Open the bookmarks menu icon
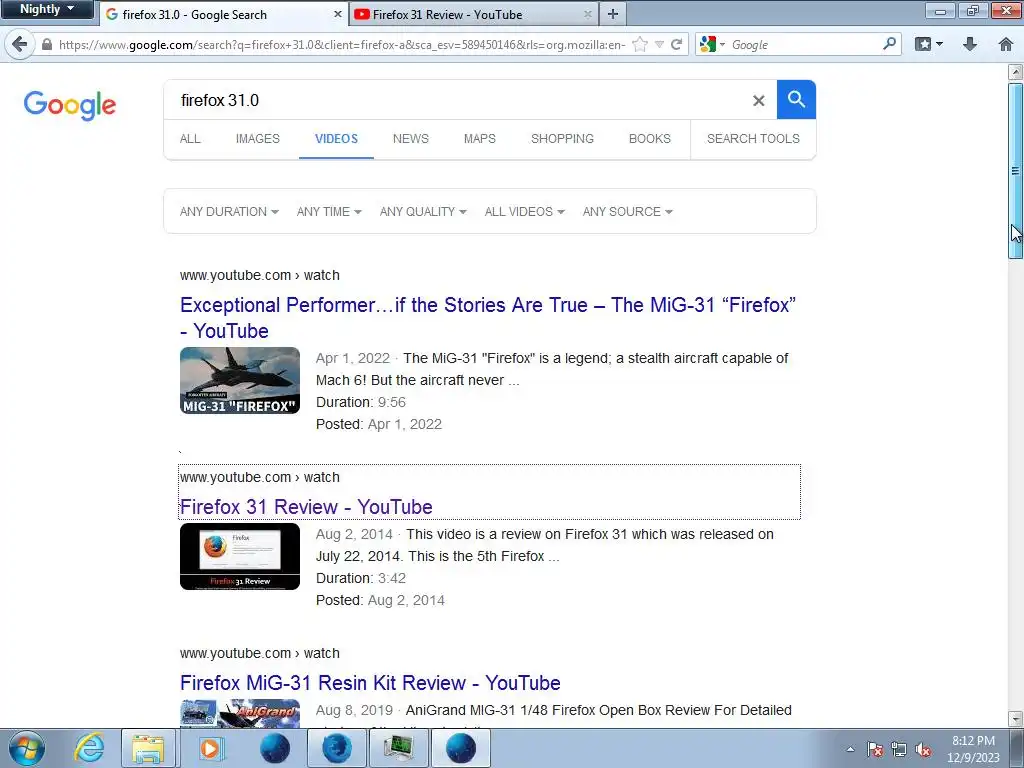This screenshot has height=768, width=1024. pos(928,44)
